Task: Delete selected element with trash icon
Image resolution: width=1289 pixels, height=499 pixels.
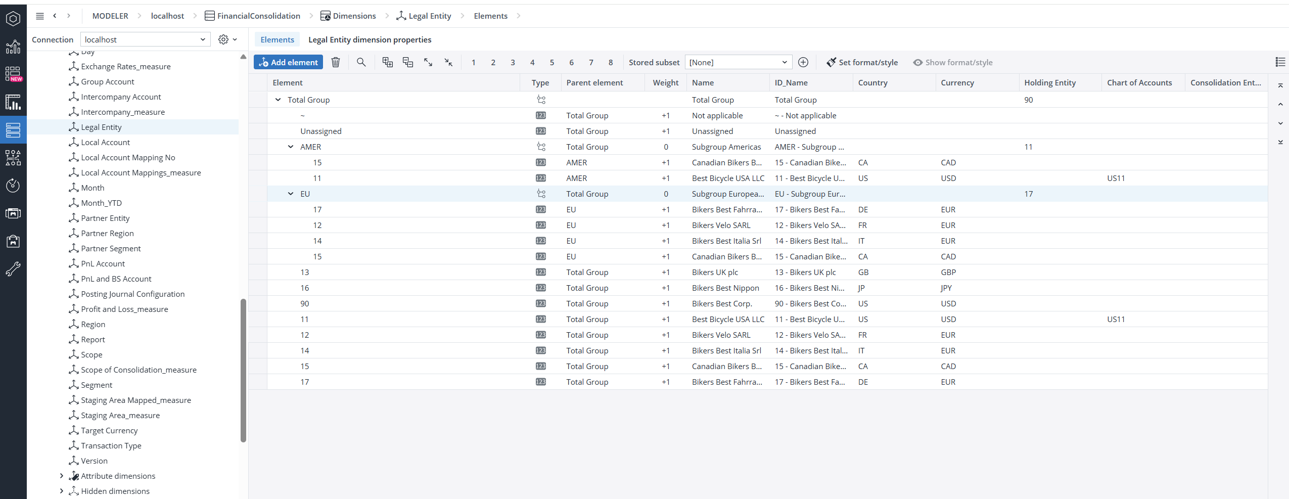Action: [x=336, y=62]
